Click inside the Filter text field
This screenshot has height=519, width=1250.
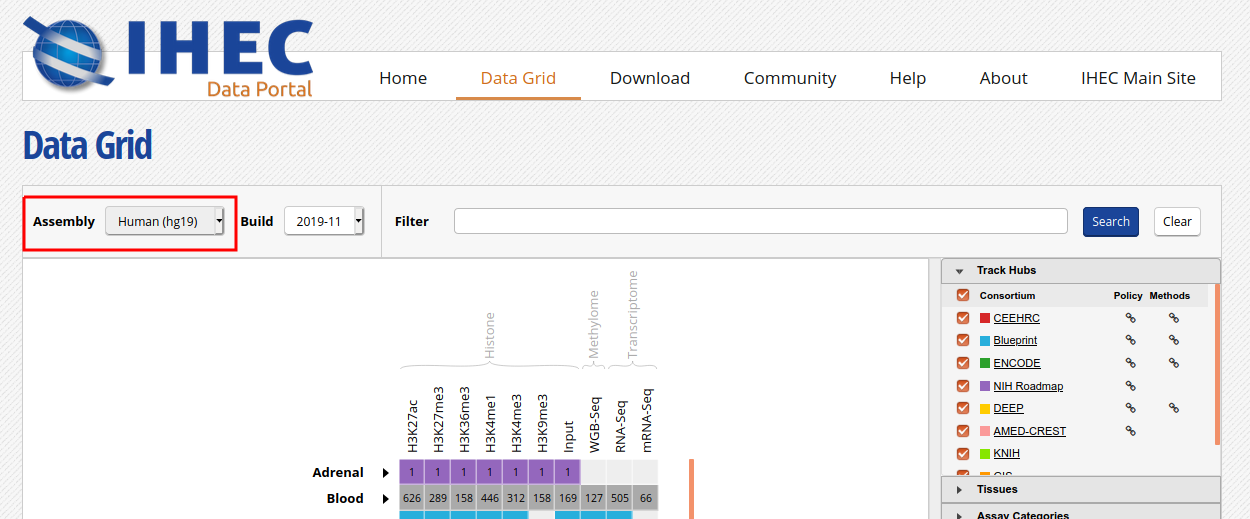pos(760,221)
